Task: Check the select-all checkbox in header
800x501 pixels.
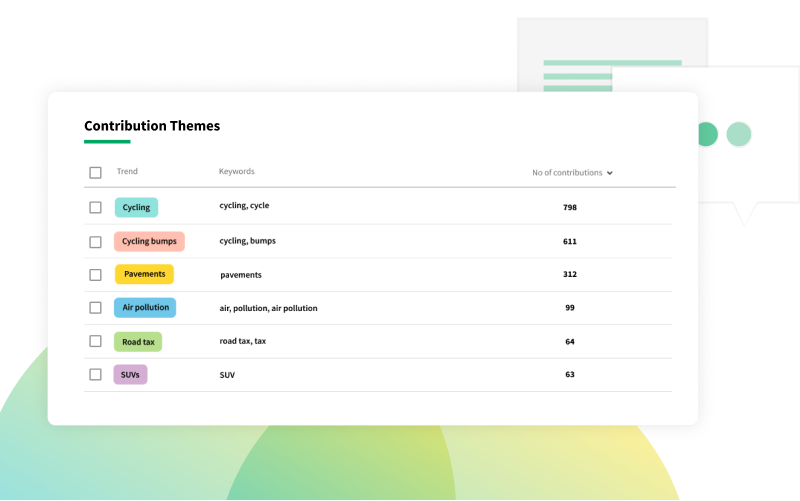Action: pos(95,172)
